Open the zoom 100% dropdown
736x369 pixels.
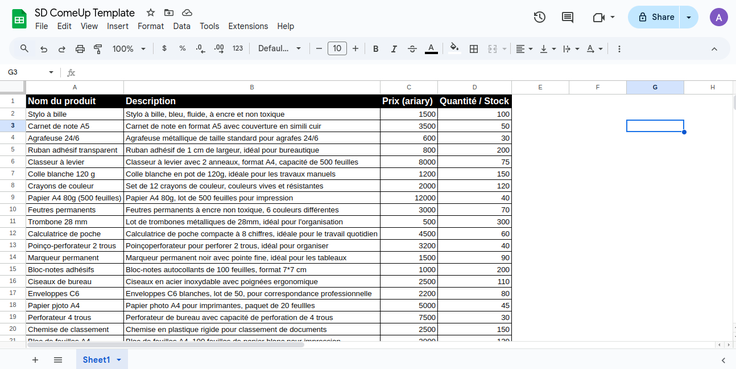click(129, 49)
